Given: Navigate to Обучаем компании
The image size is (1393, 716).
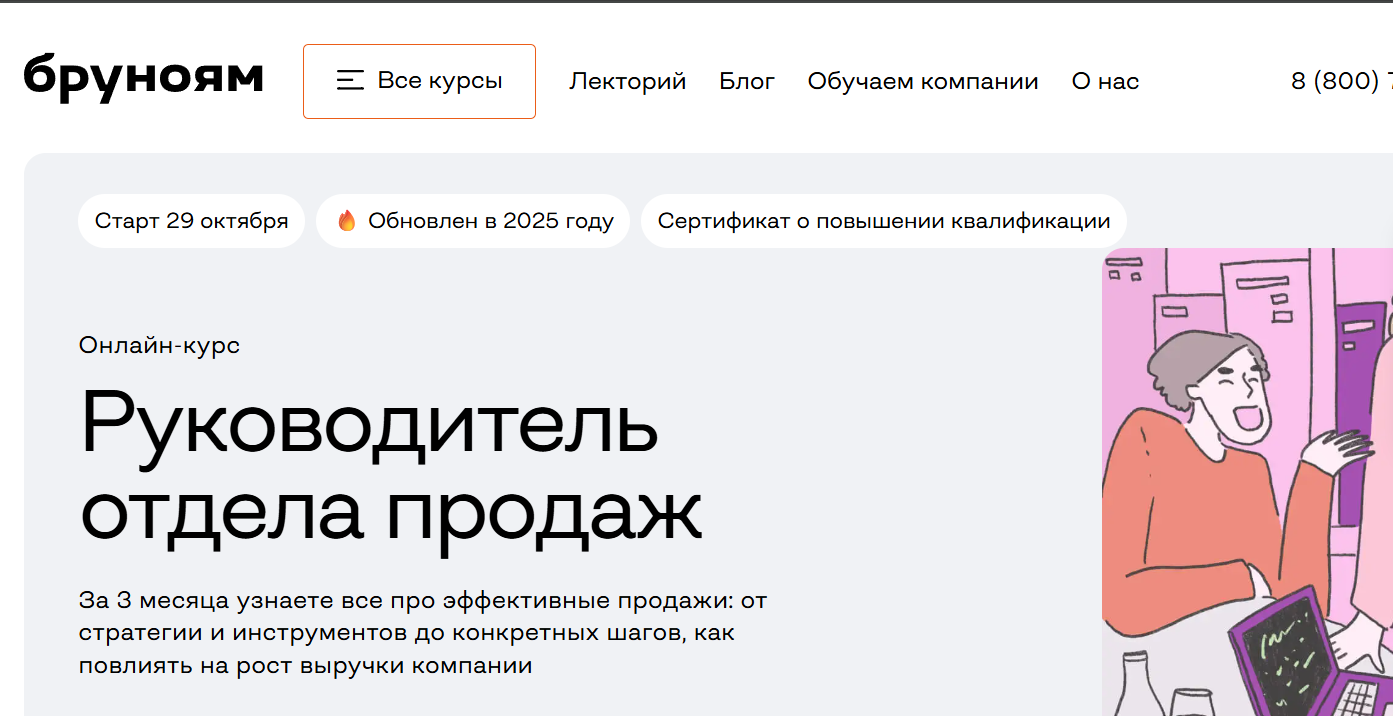Looking at the screenshot, I should pyautogui.click(x=922, y=81).
